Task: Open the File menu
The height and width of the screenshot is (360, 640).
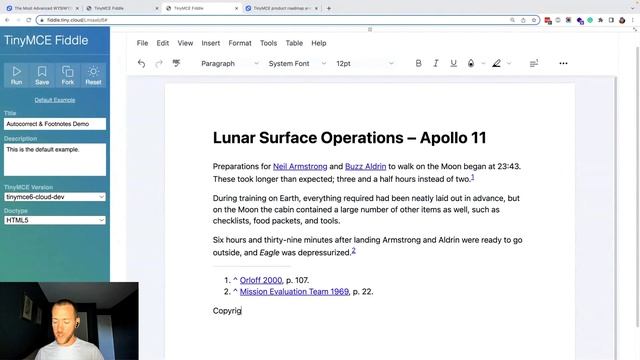Action: tap(142, 43)
